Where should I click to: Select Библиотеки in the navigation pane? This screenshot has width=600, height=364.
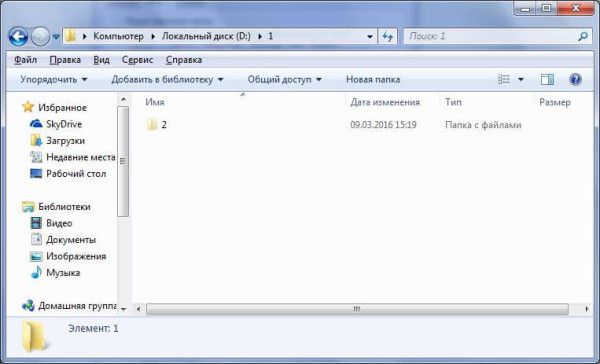point(64,207)
